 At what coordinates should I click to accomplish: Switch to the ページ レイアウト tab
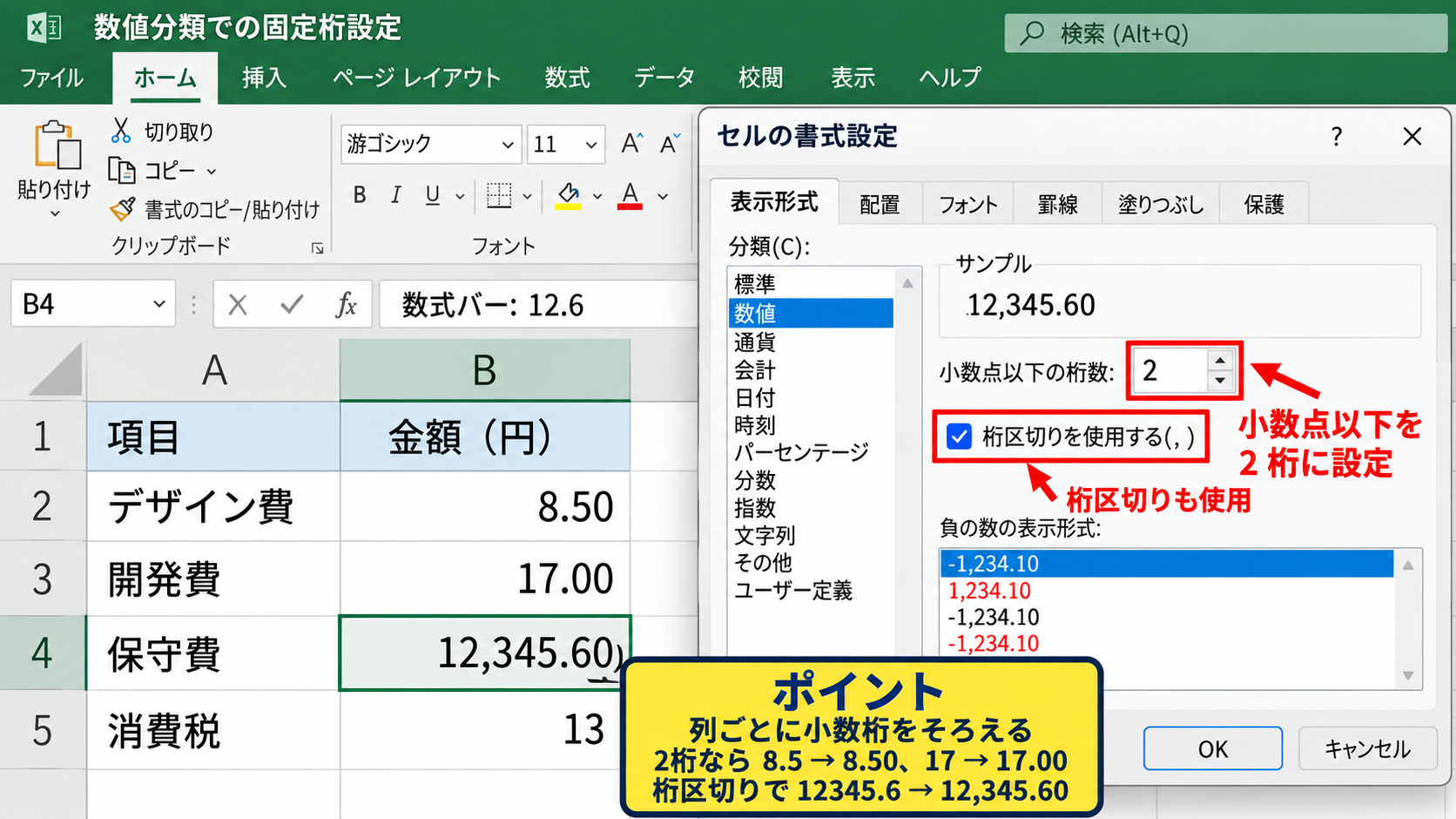tap(416, 78)
